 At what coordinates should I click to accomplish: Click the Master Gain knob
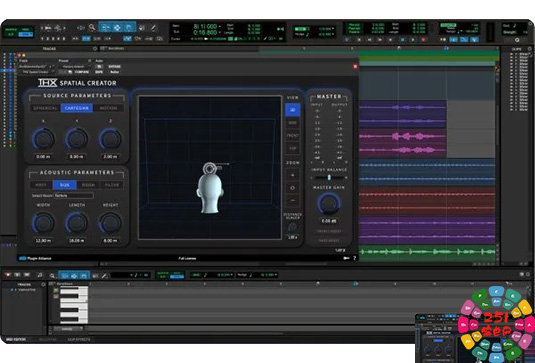[x=329, y=203]
